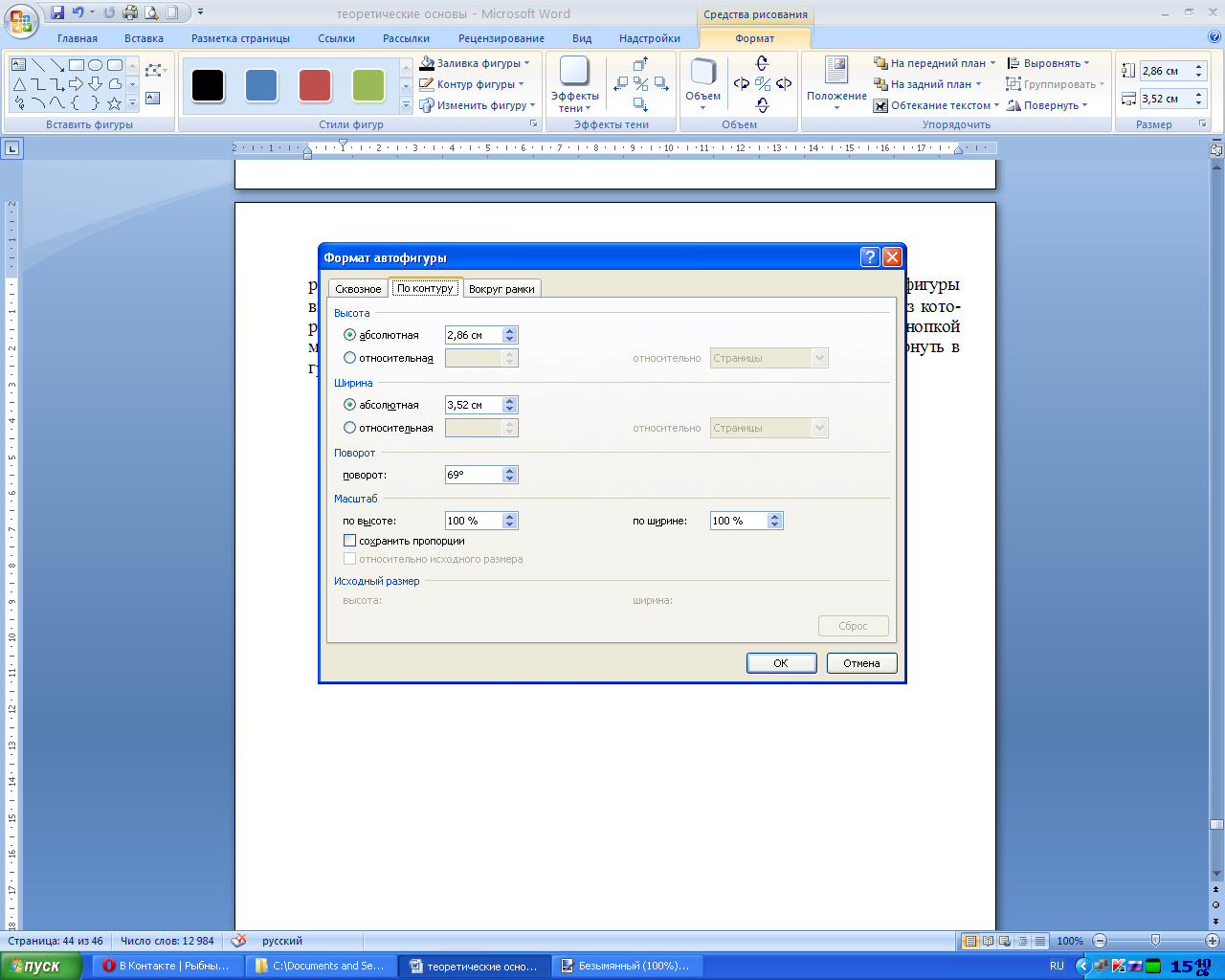
Task: Select относительная radio under Высота
Action: 349,358
